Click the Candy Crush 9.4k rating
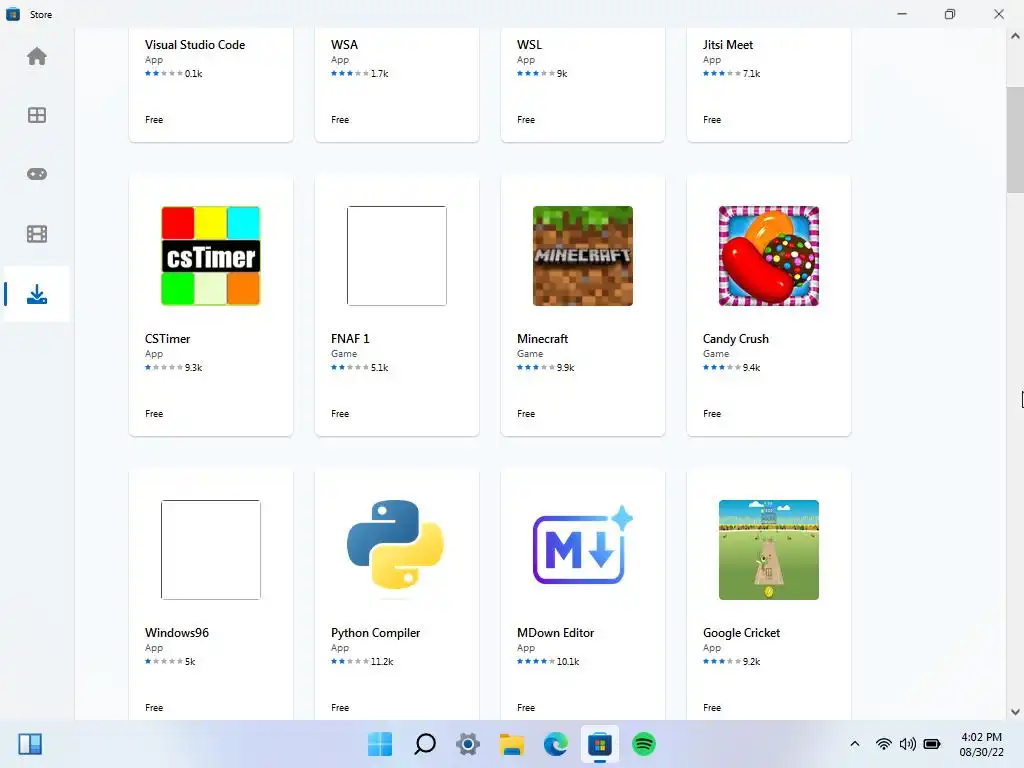Image resolution: width=1024 pixels, height=768 pixels. pos(731,368)
